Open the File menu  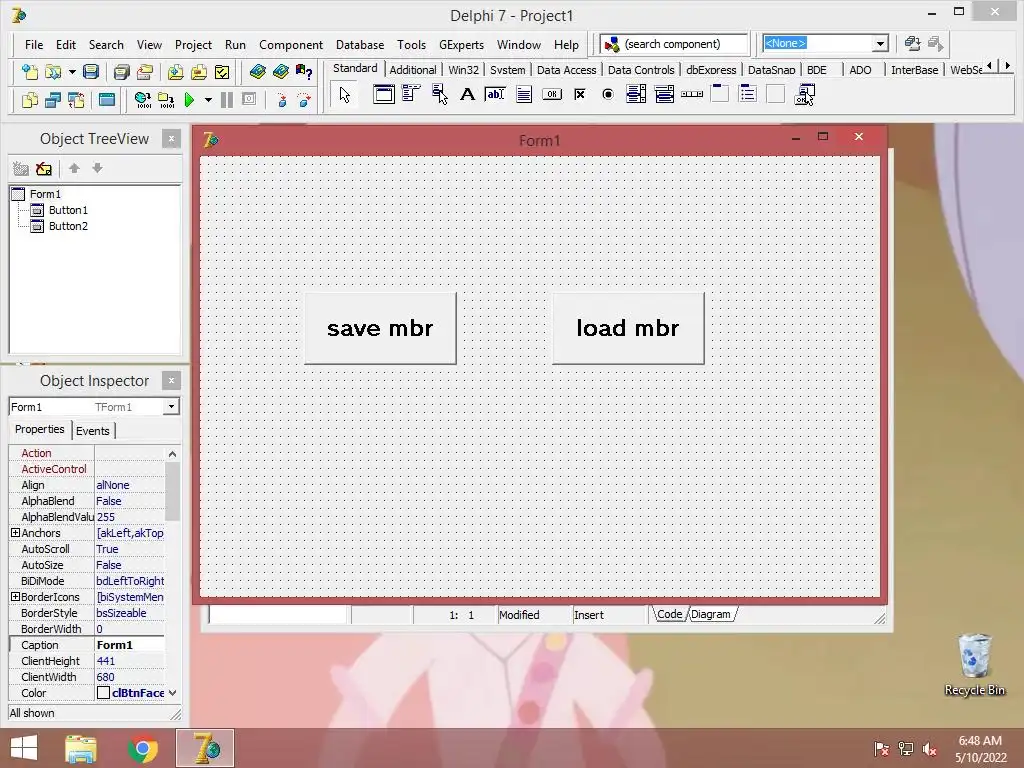click(34, 44)
